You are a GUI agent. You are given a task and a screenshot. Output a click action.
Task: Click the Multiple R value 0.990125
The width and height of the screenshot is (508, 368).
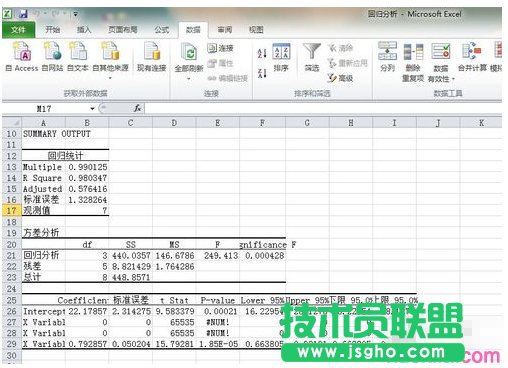coord(87,167)
